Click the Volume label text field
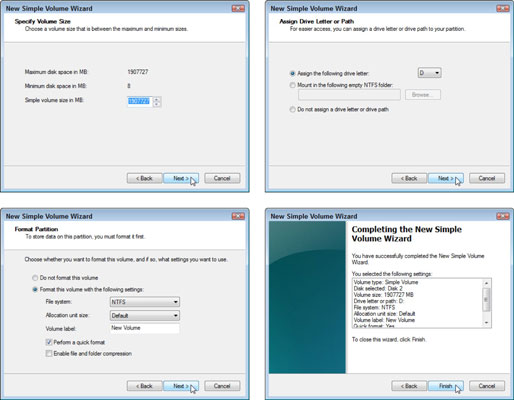This screenshot has width=514, height=400. click(x=145, y=328)
